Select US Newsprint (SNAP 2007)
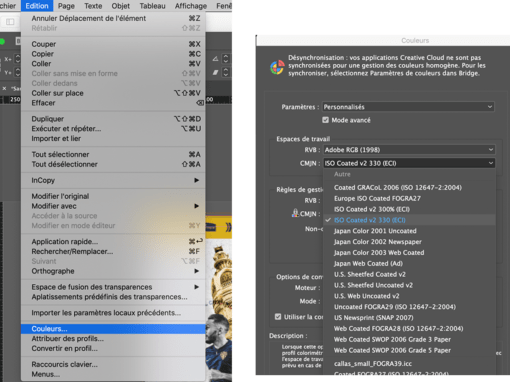 click(409, 318)
